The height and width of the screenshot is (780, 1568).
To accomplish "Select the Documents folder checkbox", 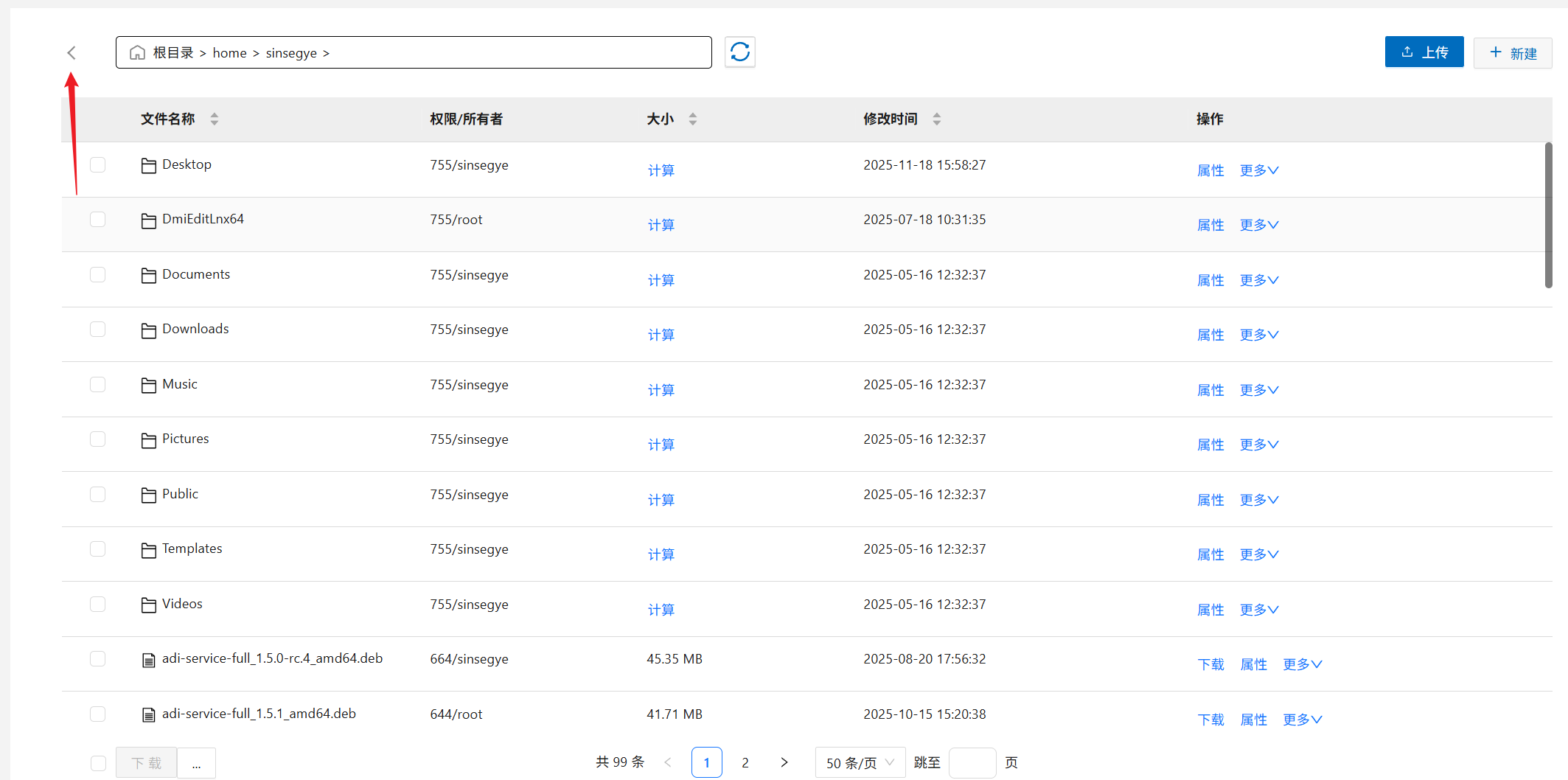I will tap(97, 274).
